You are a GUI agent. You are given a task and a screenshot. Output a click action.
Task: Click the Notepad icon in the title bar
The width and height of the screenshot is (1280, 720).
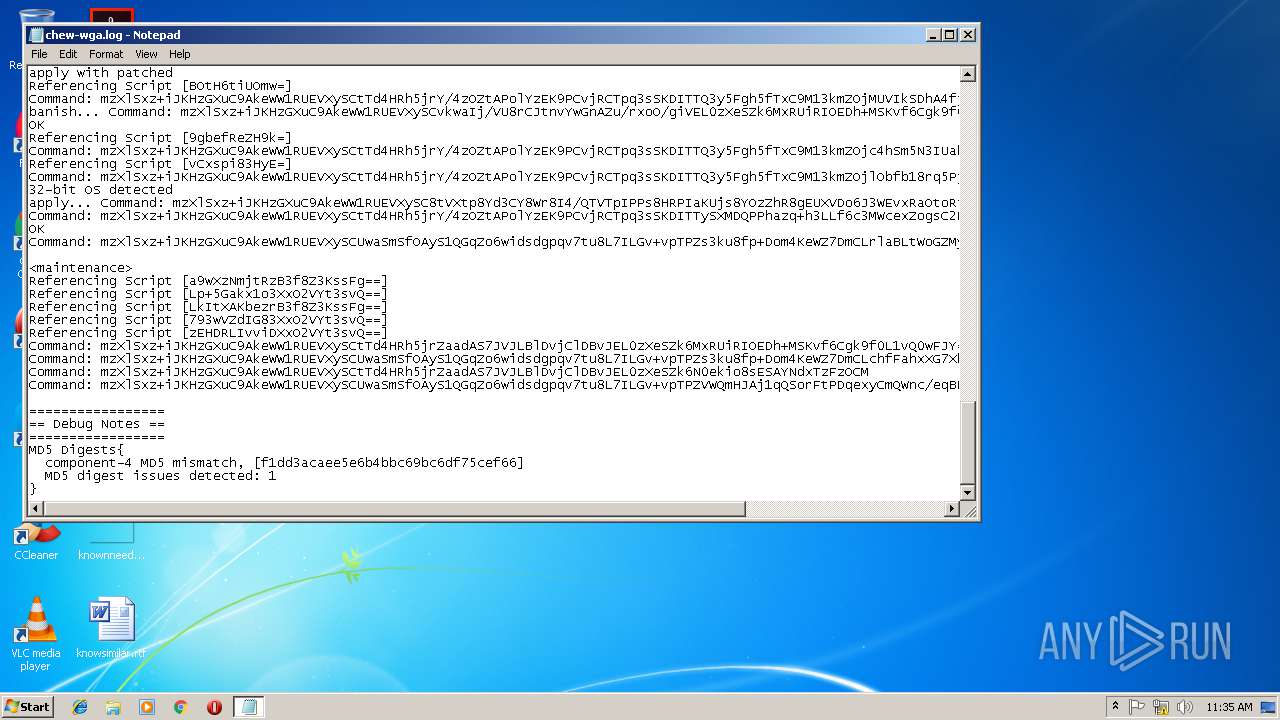(x=36, y=35)
